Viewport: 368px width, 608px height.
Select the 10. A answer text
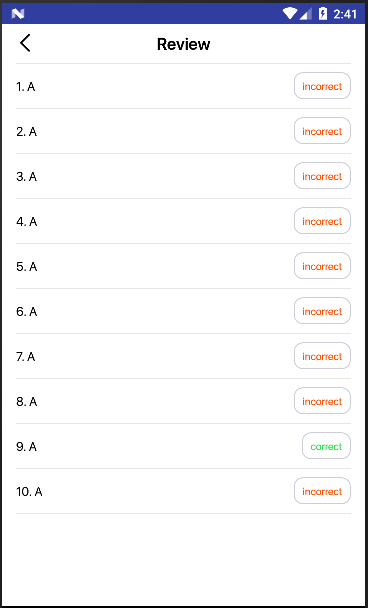29,492
